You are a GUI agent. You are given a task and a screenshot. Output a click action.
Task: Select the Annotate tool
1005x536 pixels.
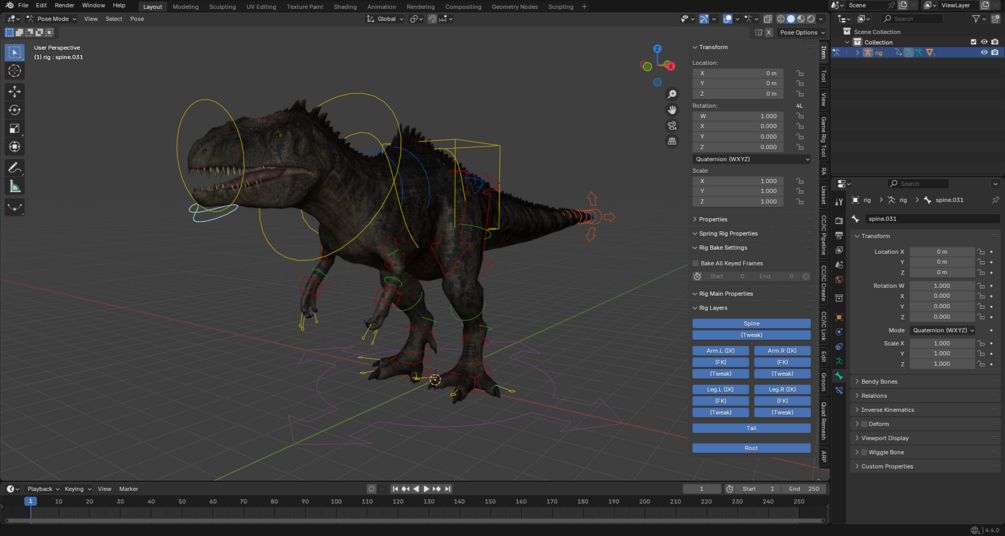(15, 167)
